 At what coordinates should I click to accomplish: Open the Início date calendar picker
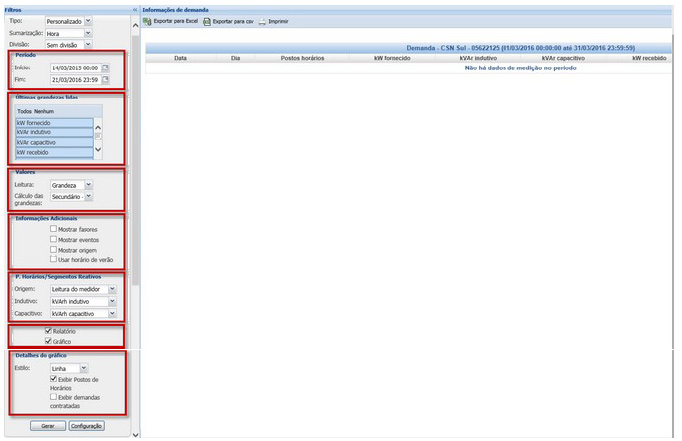click(x=105, y=67)
